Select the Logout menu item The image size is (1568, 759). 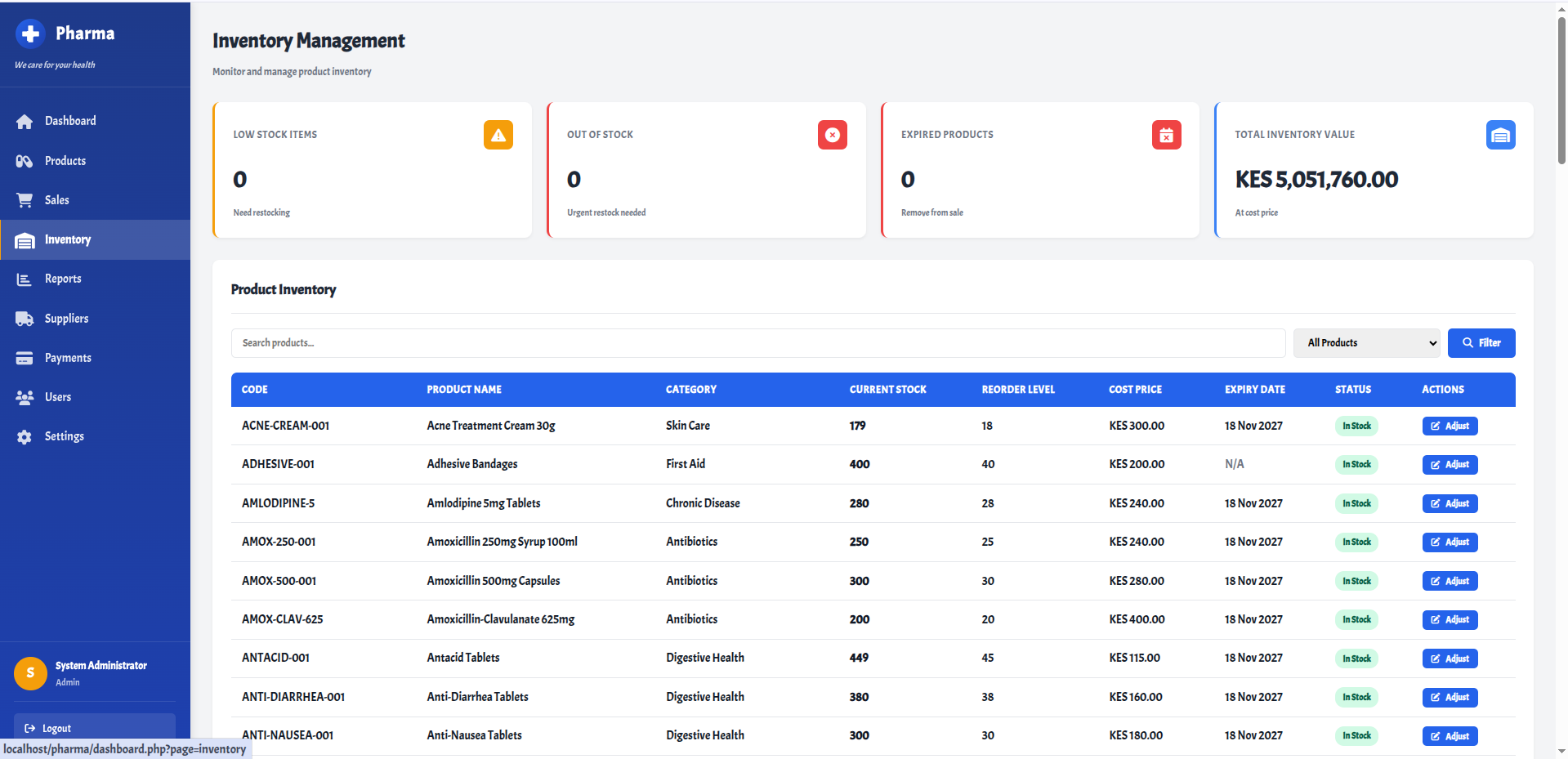56,728
